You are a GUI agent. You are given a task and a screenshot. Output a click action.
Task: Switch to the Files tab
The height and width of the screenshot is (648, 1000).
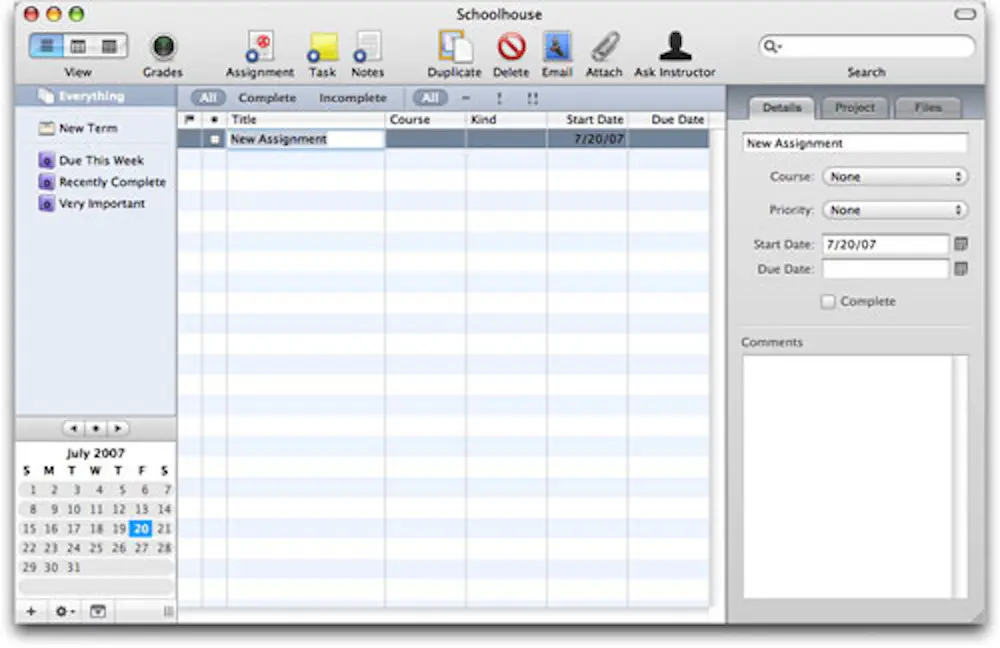927,108
